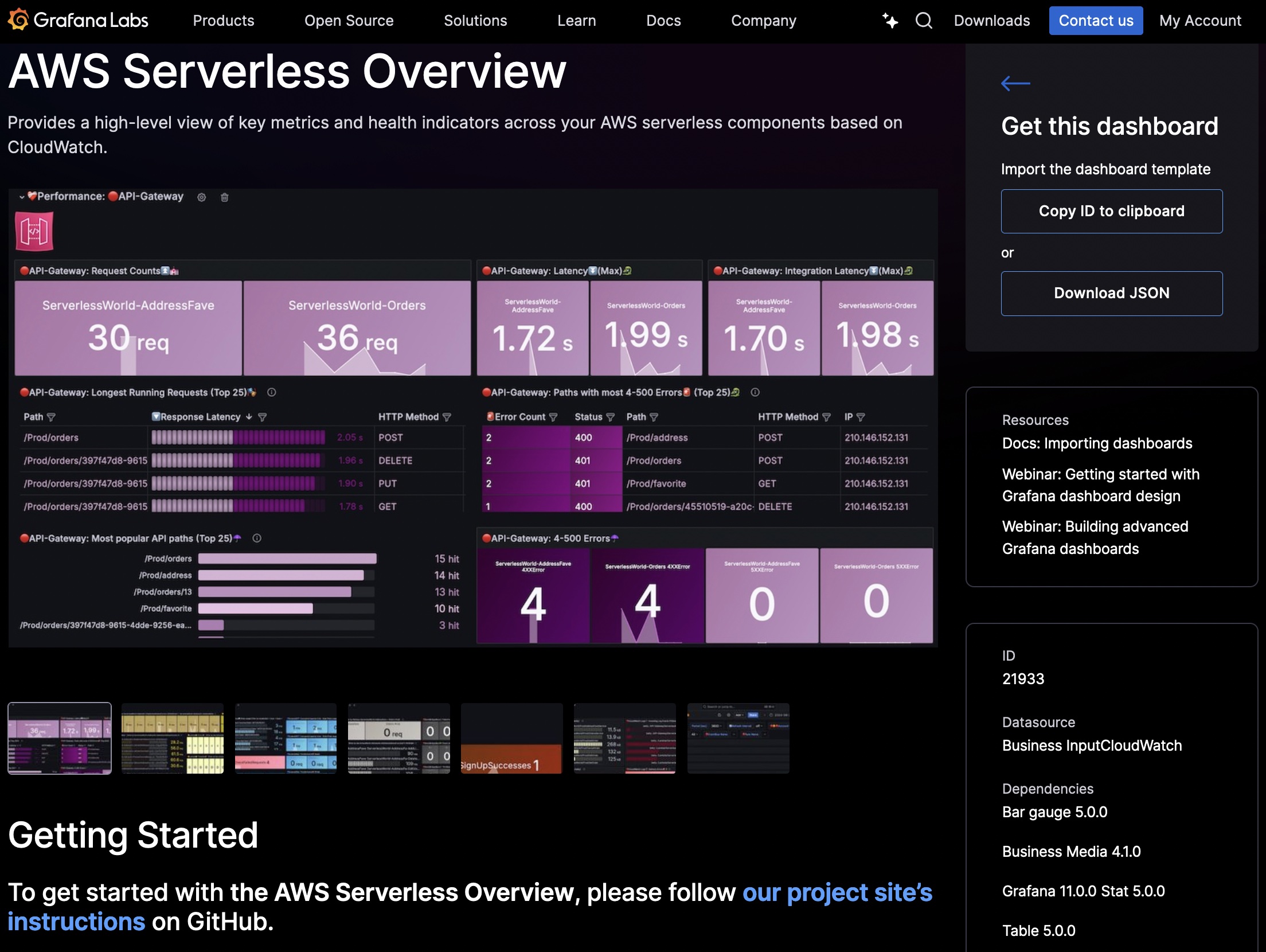The image size is (1266, 952).
Task: Click the Import the dashboard template text
Action: point(1105,169)
